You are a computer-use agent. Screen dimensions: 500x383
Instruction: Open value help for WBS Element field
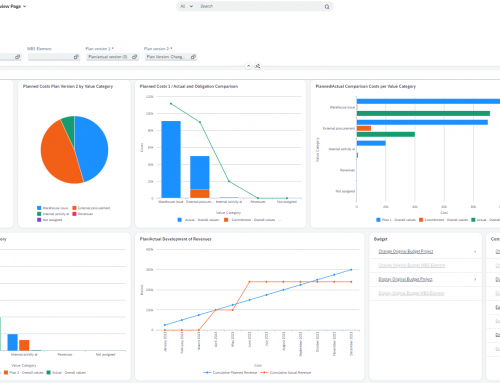click(76, 57)
